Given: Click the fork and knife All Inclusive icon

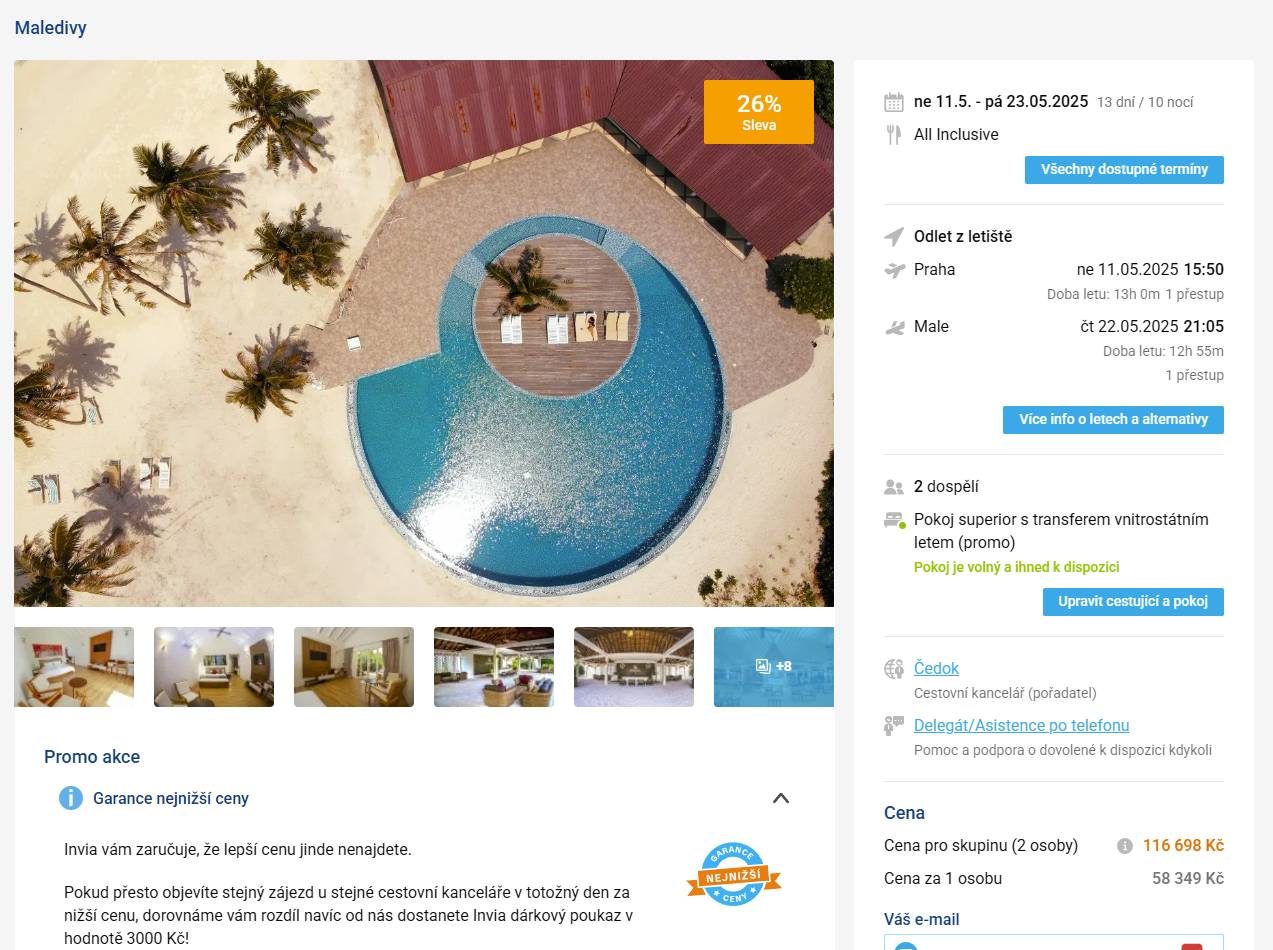Looking at the screenshot, I should point(894,135).
